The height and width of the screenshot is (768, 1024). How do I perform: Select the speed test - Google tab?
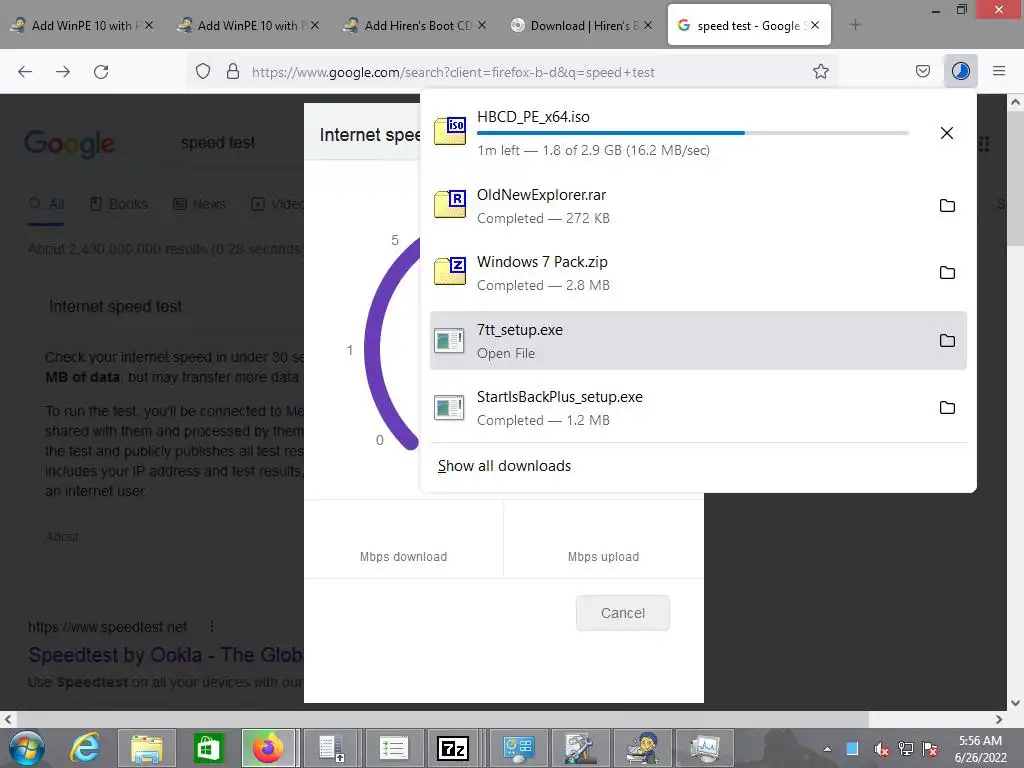pyautogui.click(x=749, y=25)
